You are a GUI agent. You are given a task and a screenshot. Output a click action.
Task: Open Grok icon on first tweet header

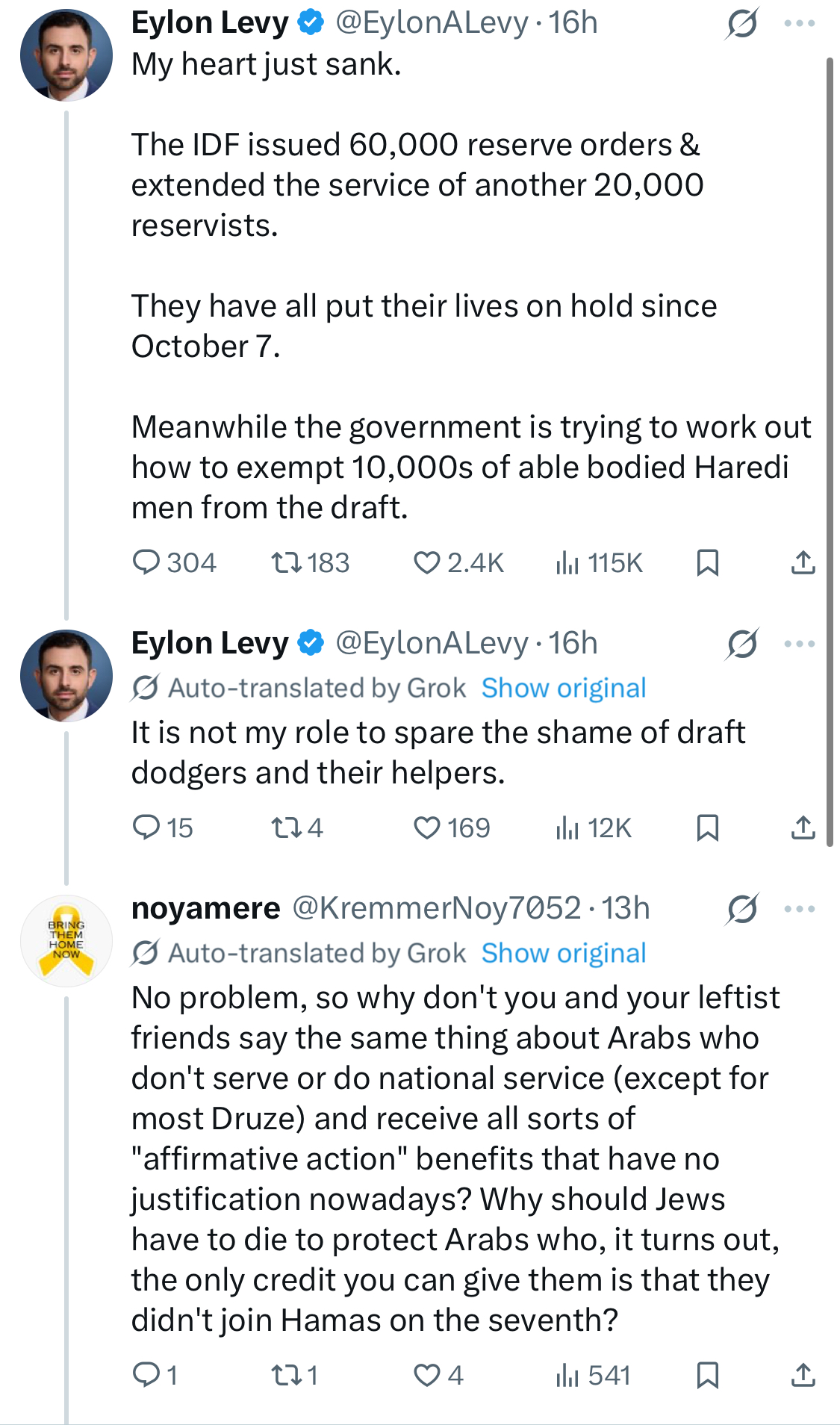[742, 23]
